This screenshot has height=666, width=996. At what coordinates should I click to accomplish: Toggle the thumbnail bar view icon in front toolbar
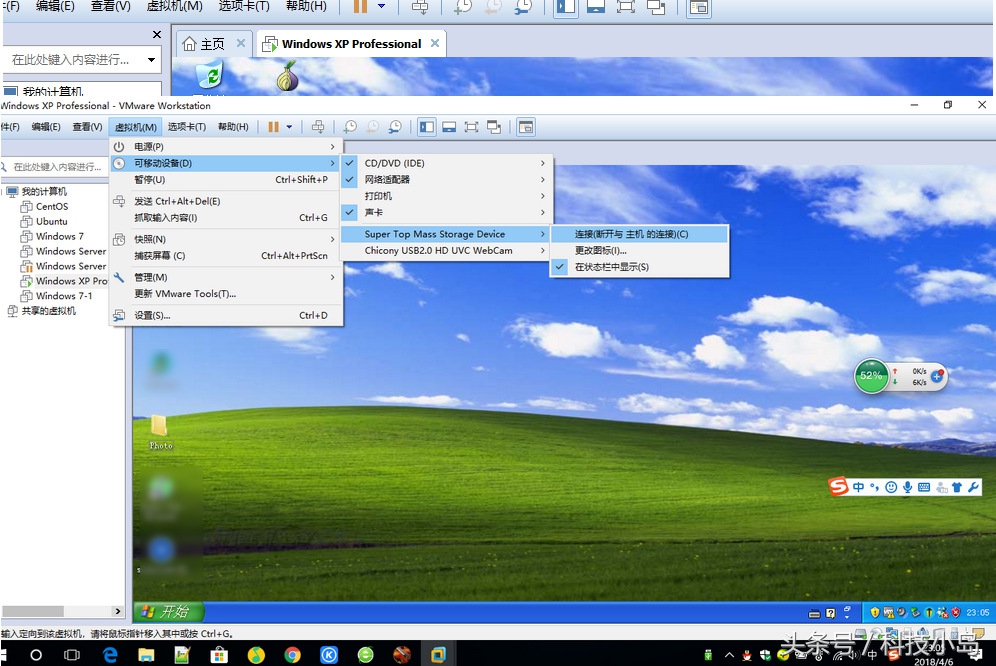tap(449, 127)
